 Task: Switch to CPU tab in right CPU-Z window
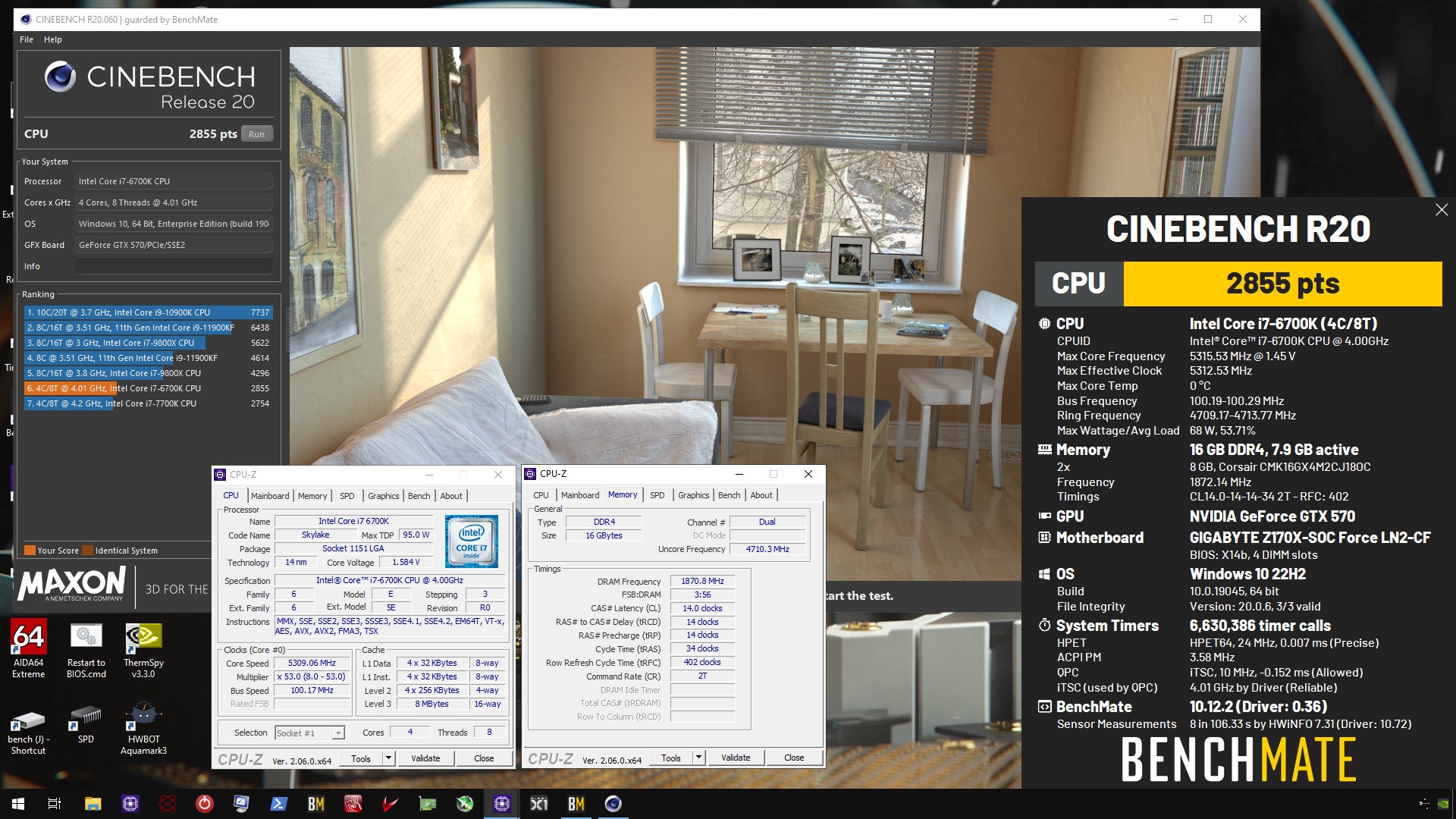tap(541, 495)
